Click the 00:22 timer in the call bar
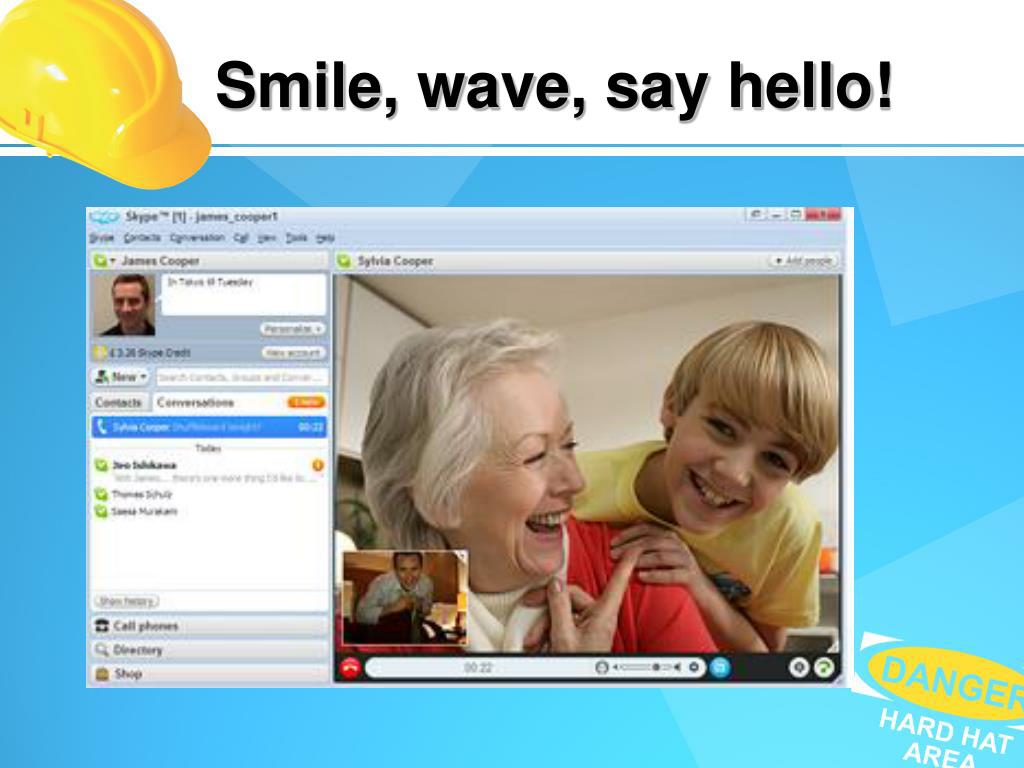 pos(477,667)
